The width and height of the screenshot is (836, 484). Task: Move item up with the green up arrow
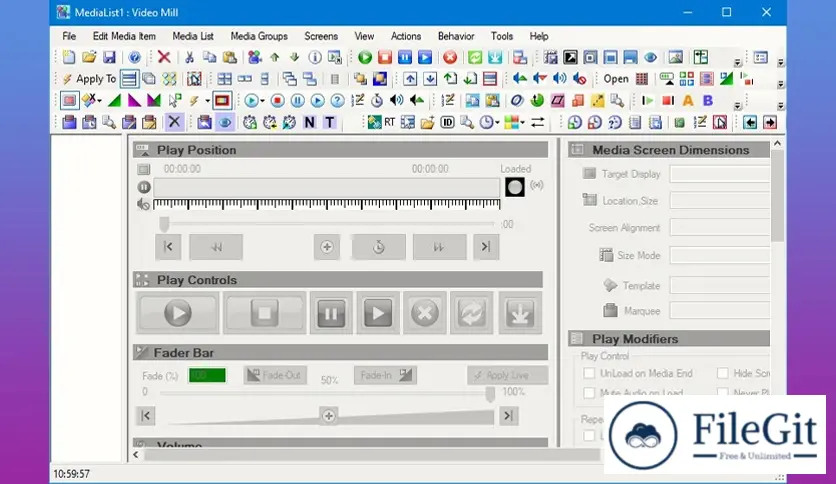(275, 57)
